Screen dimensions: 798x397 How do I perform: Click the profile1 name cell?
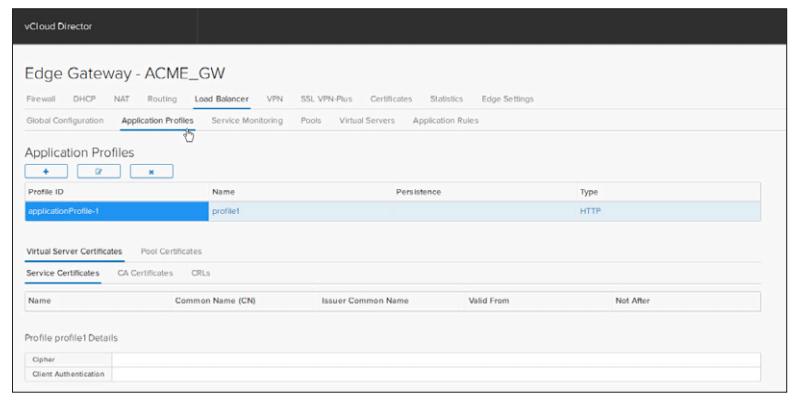301,211
